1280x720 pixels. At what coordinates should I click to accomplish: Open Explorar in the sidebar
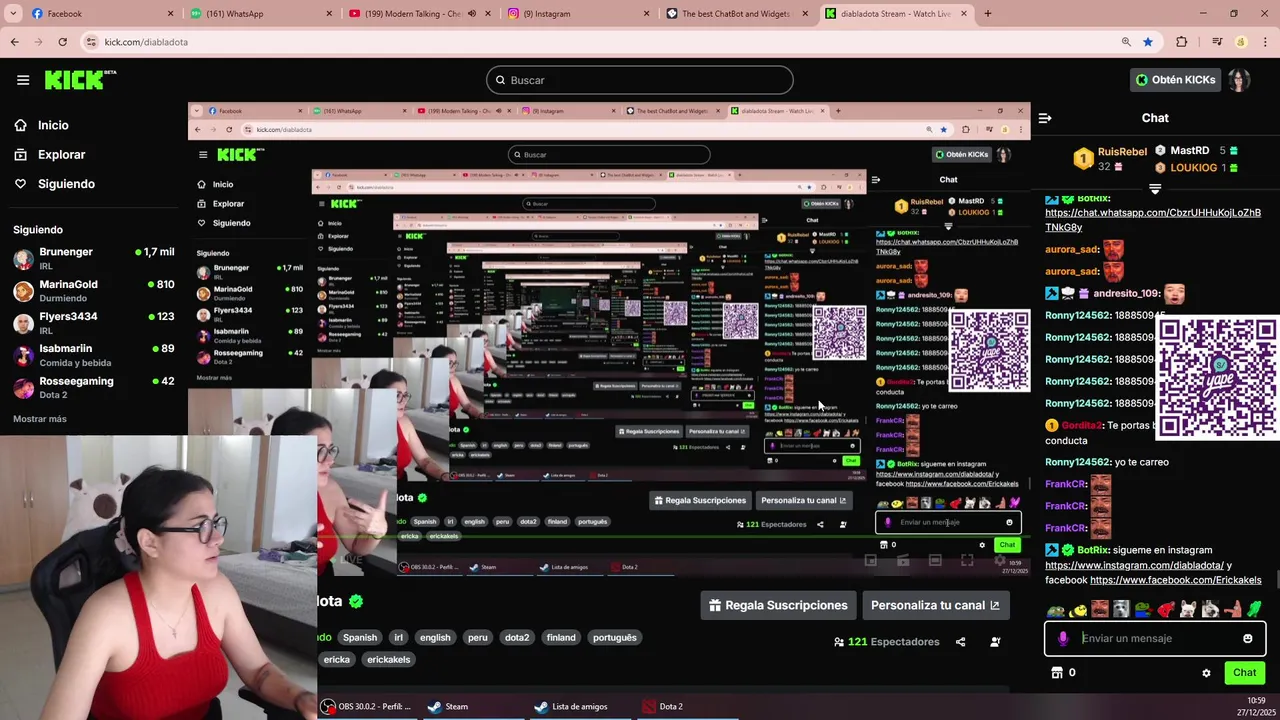[x=50, y=155]
